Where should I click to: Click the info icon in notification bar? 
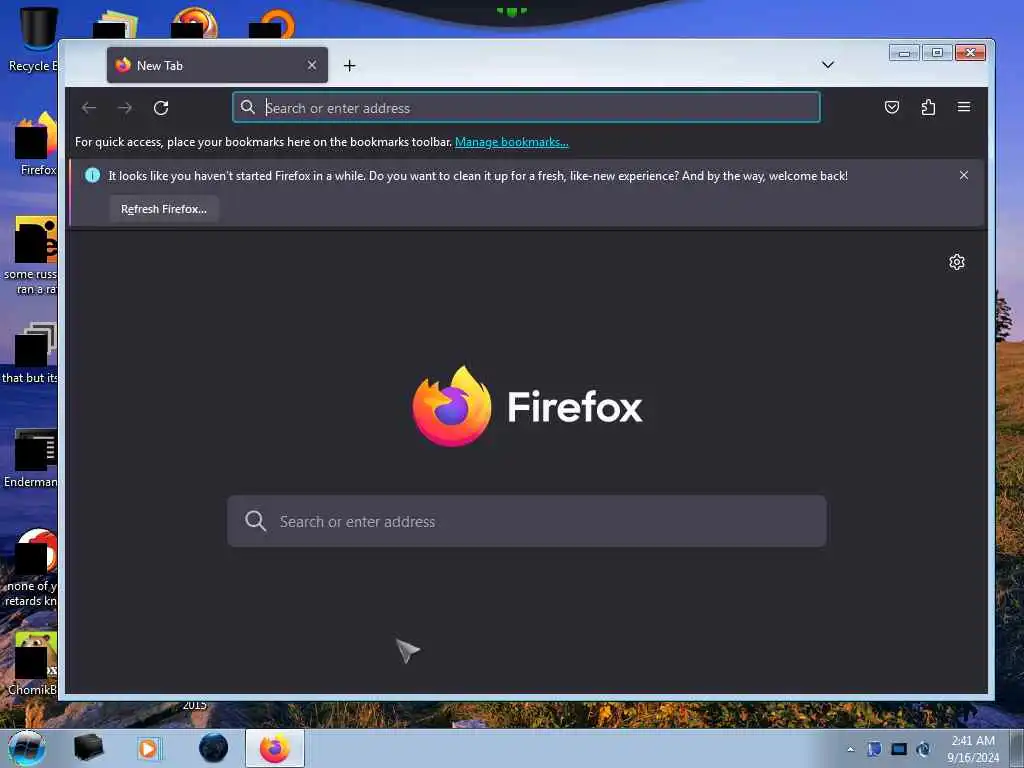pos(93,175)
